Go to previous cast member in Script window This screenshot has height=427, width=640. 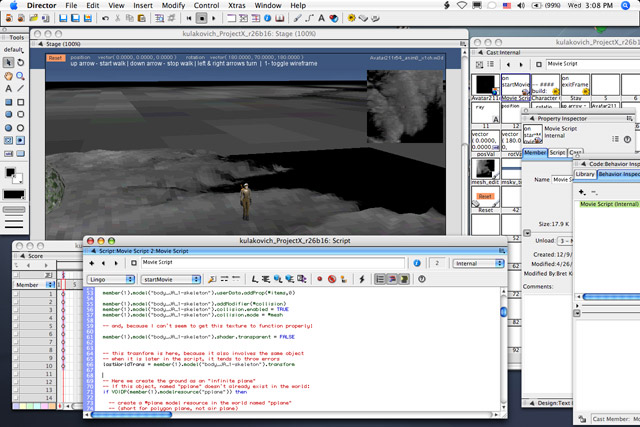pyautogui.click(x=104, y=263)
